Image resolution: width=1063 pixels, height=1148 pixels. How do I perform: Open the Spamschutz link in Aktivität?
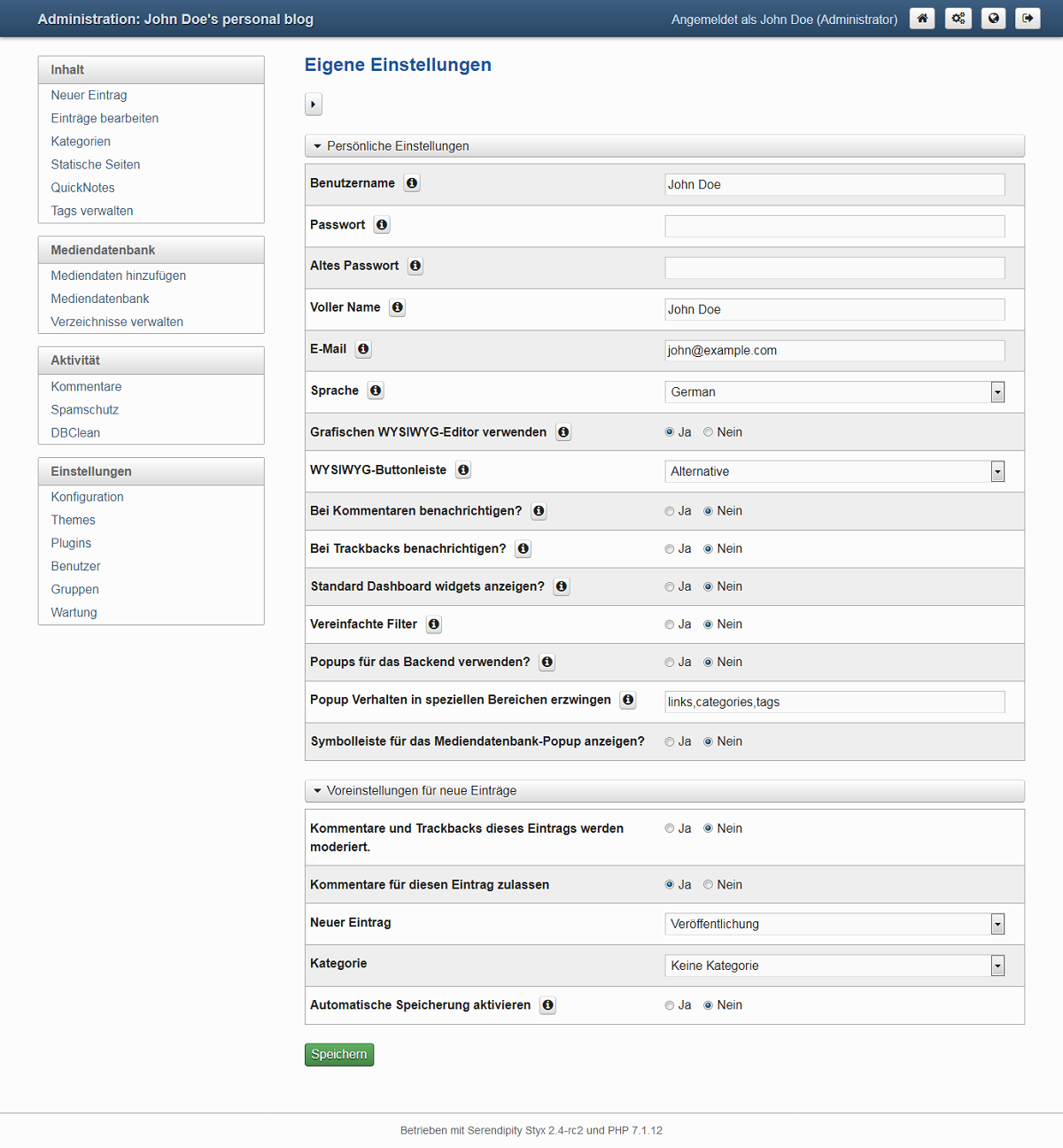pos(85,409)
